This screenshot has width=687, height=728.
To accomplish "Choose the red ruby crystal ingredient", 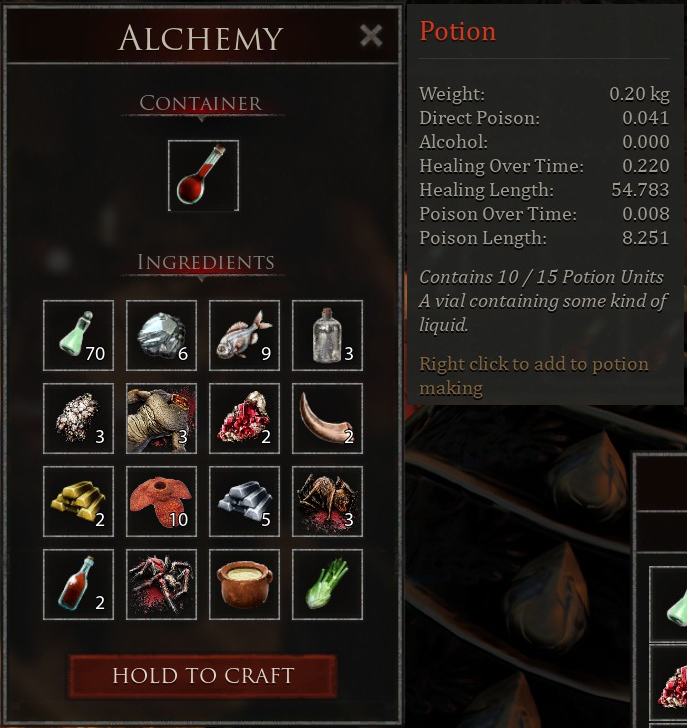I will (x=244, y=418).
